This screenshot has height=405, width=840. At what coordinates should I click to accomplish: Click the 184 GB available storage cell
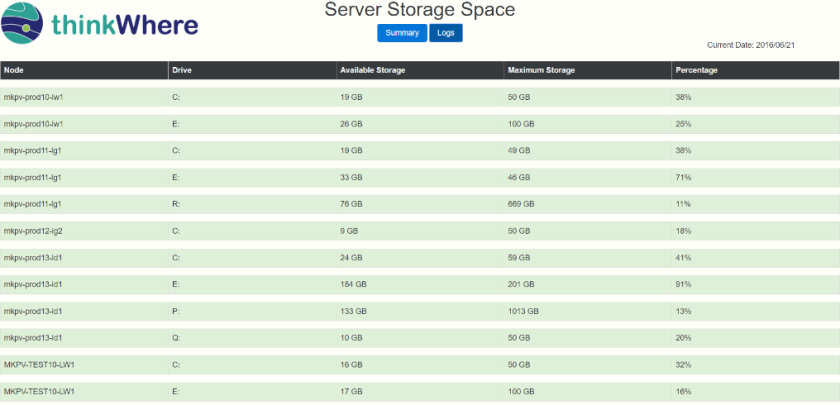tap(420, 284)
